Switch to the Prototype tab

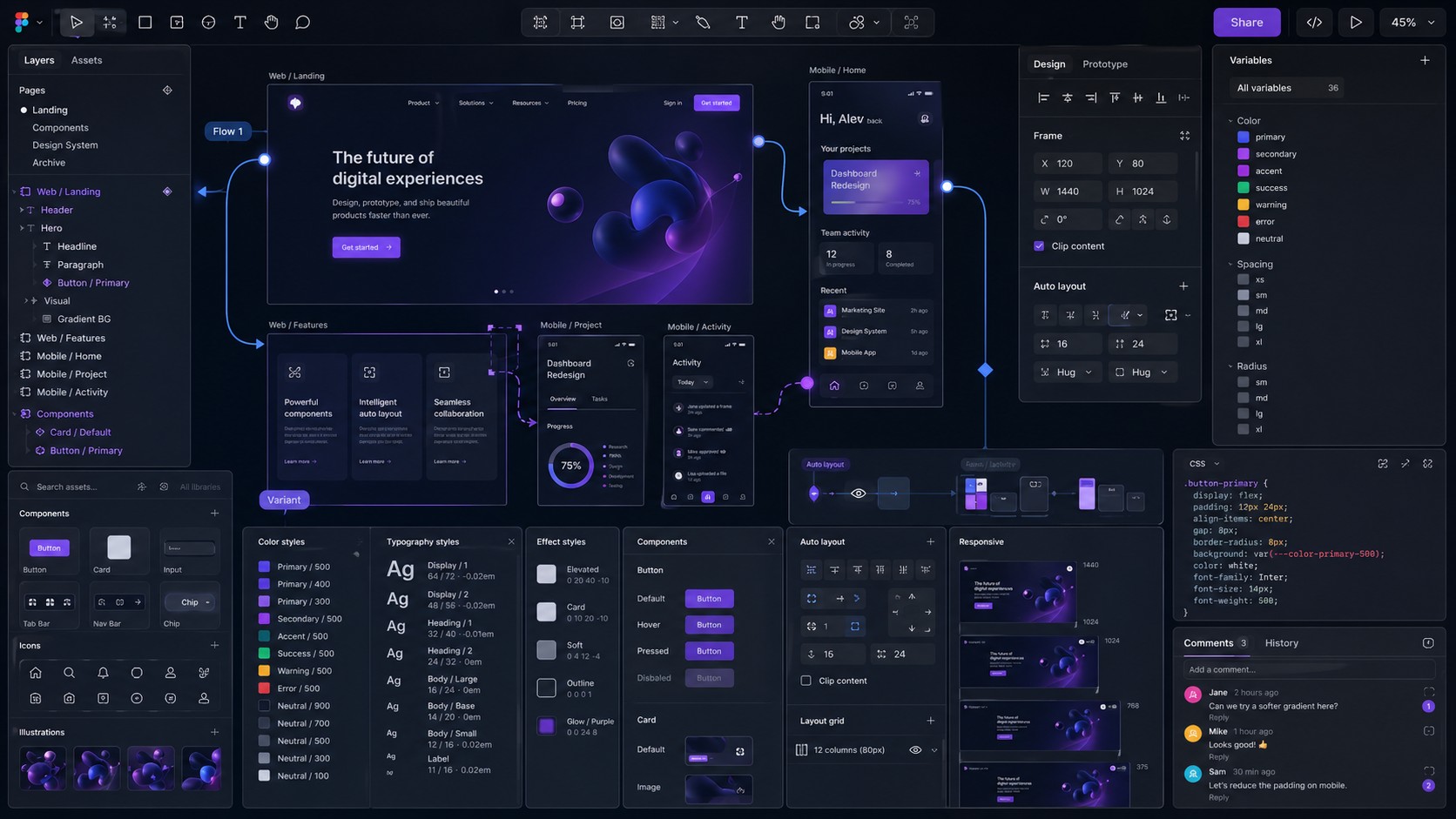(x=1104, y=64)
